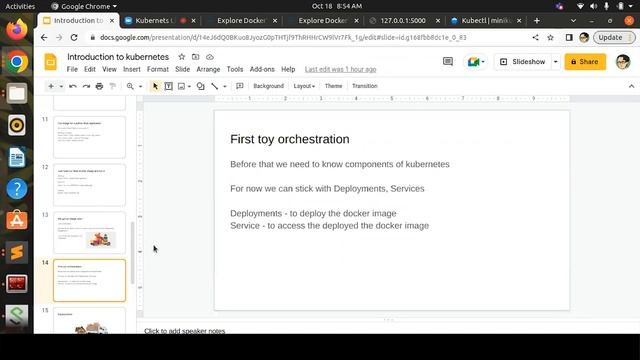This screenshot has height=360, width=640.
Task: Open the Google Slides home icon
Action: click(x=51, y=62)
